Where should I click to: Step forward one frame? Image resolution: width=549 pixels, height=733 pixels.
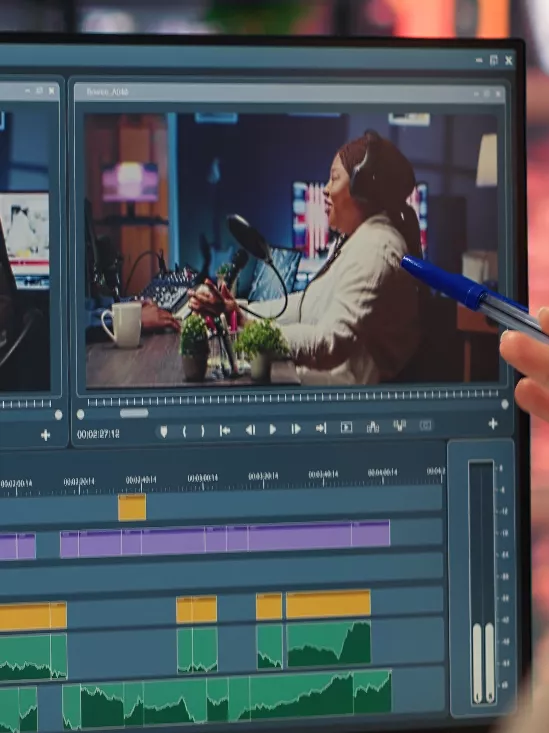pos(296,429)
